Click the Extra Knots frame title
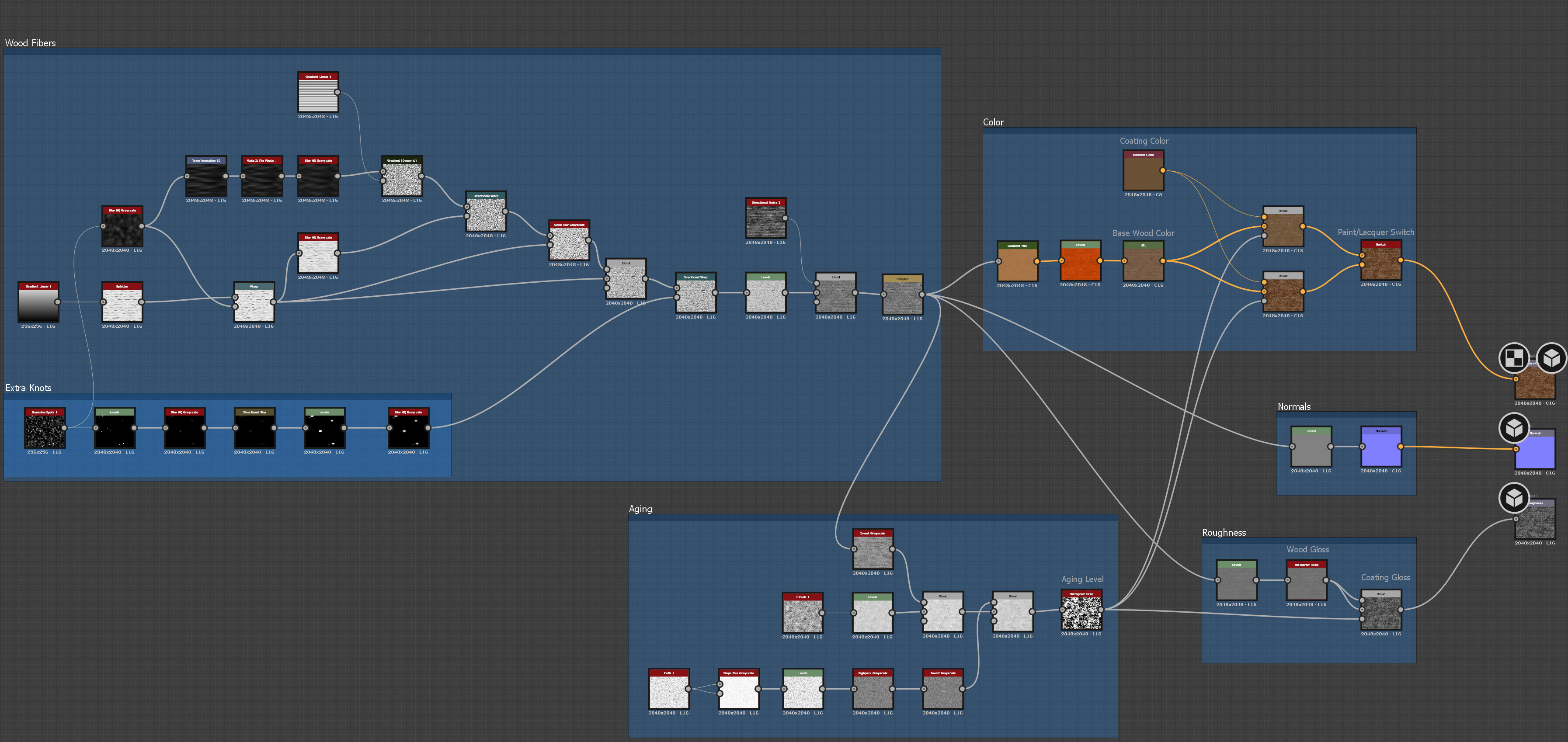Screen dimensions: 1568x742 point(28,388)
